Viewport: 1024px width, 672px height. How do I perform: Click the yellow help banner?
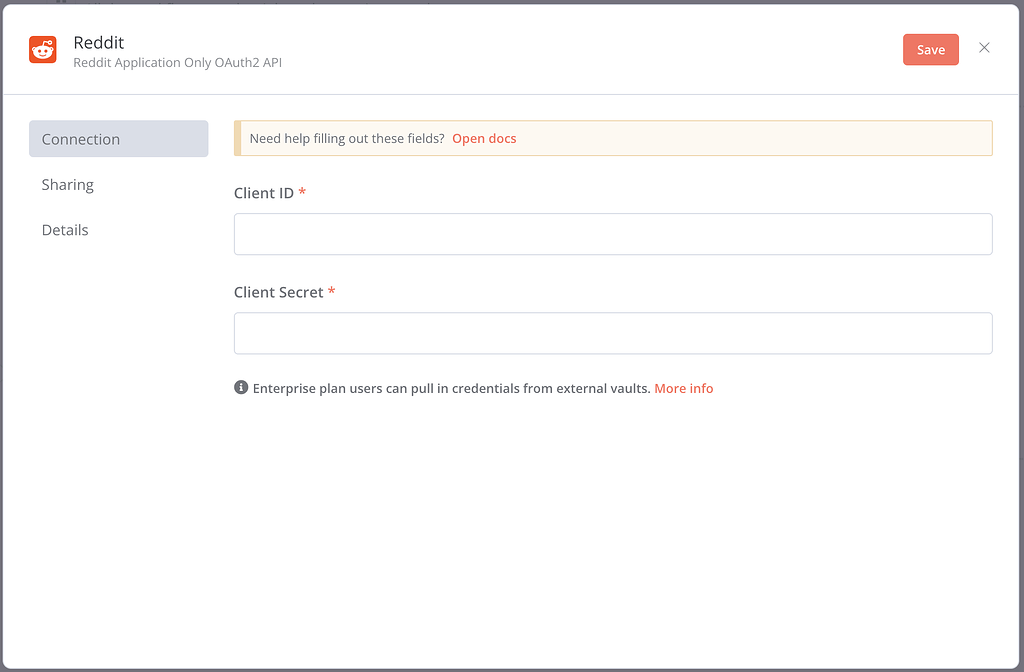[612, 137]
